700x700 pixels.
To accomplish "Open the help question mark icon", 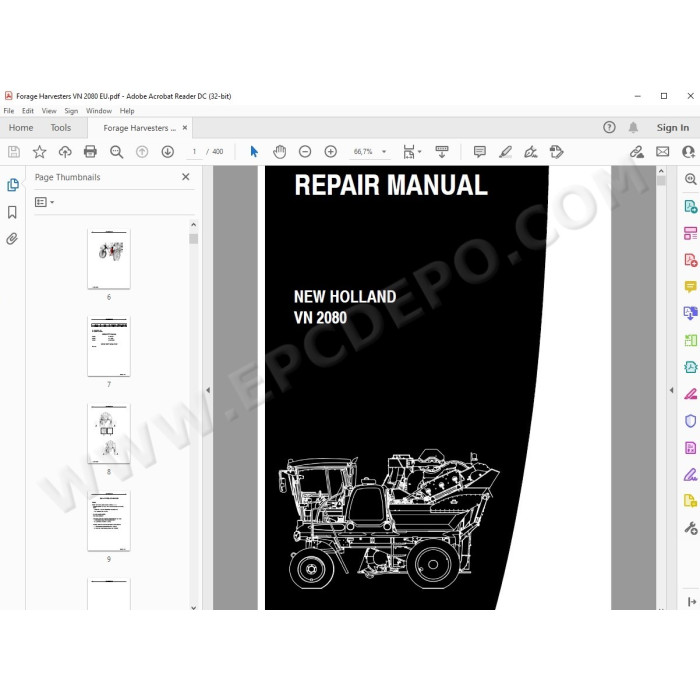I will click(x=609, y=128).
